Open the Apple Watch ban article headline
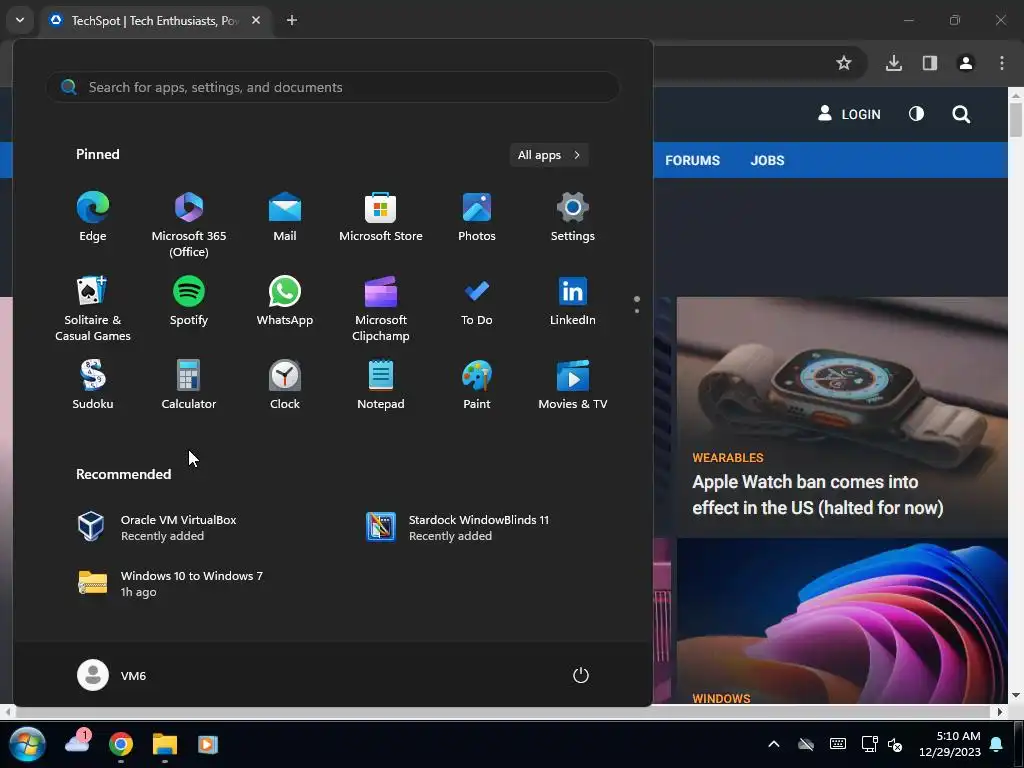The width and height of the screenshot is (1024, 768). pyautogui.click(x=818, y=494)
